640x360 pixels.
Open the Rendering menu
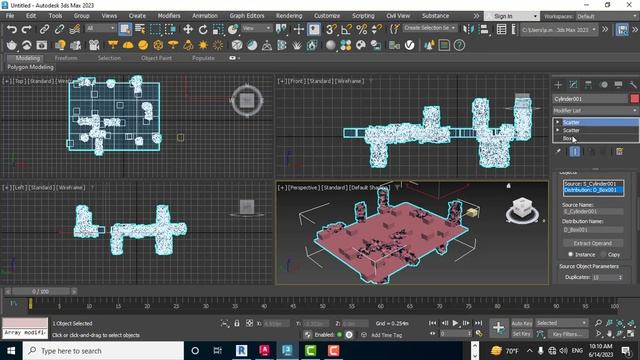(289, 16)
